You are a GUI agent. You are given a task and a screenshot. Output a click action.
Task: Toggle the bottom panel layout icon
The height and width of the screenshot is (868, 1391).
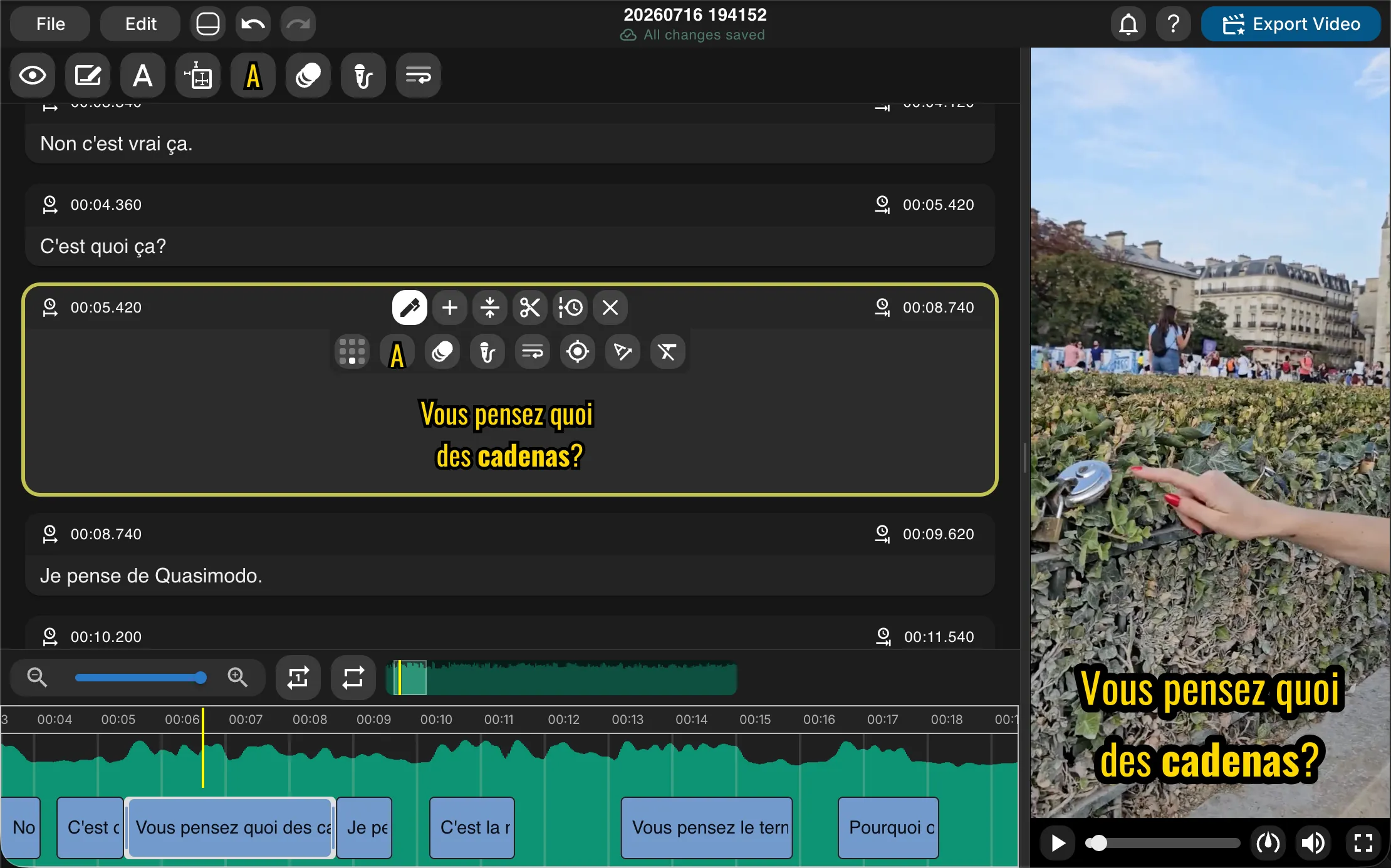tap(208, 24)
